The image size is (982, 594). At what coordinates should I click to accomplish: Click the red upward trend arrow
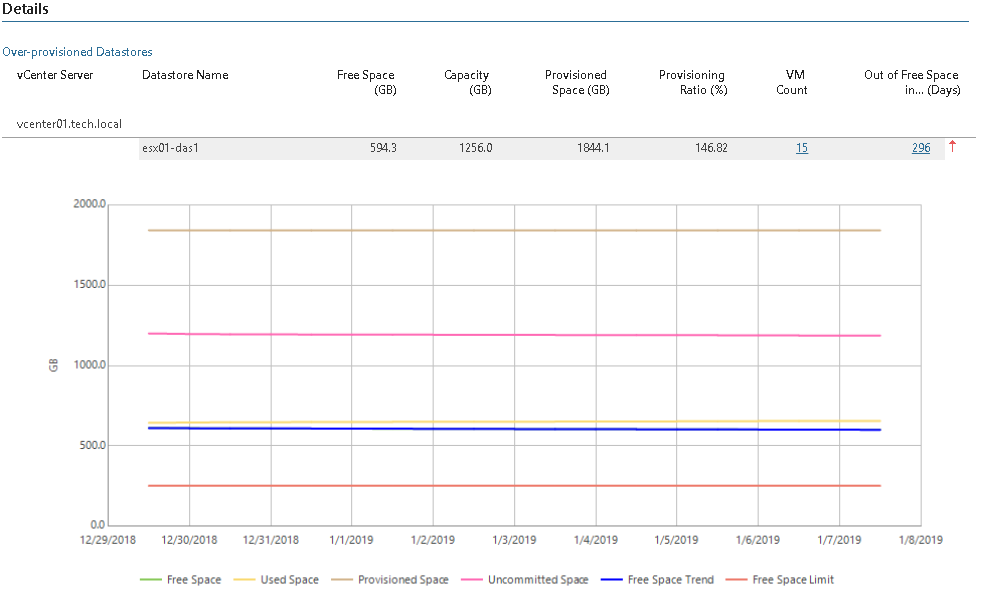(x=952, y=146)
